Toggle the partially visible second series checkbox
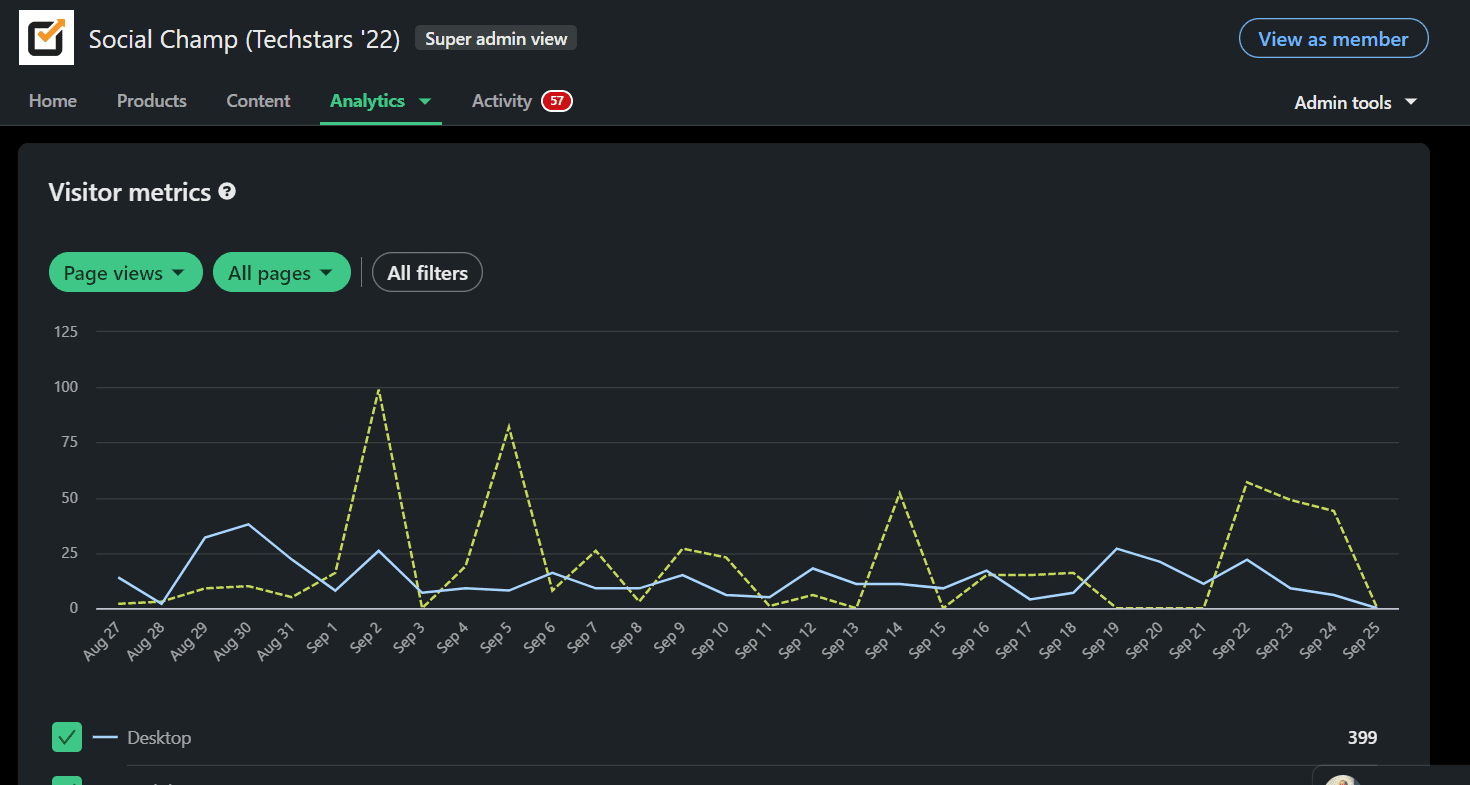Viewport: 1470px width, 785px height. pyautogui.click(x=67, y=780)
